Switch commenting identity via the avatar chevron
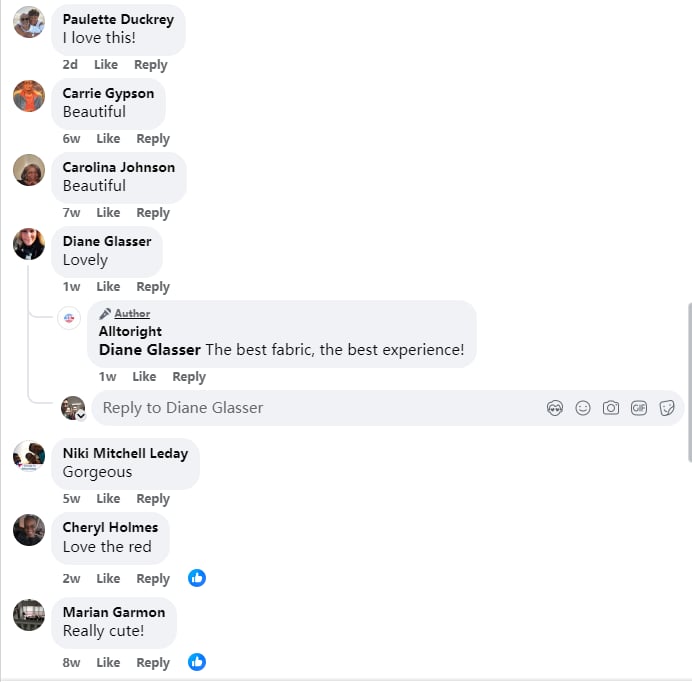Viewport: 692px width, 682px height. point(81,415)
